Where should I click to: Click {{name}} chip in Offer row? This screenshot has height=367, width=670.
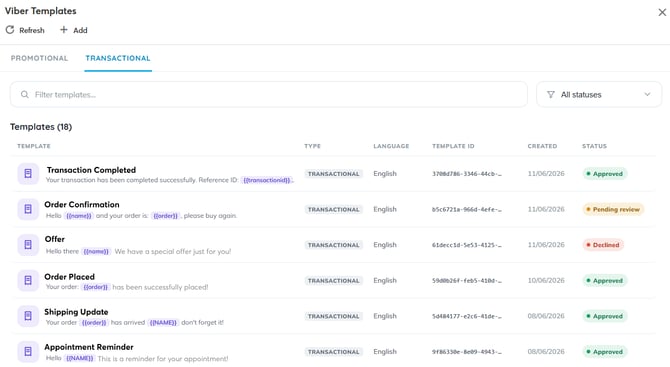[96, 251]
